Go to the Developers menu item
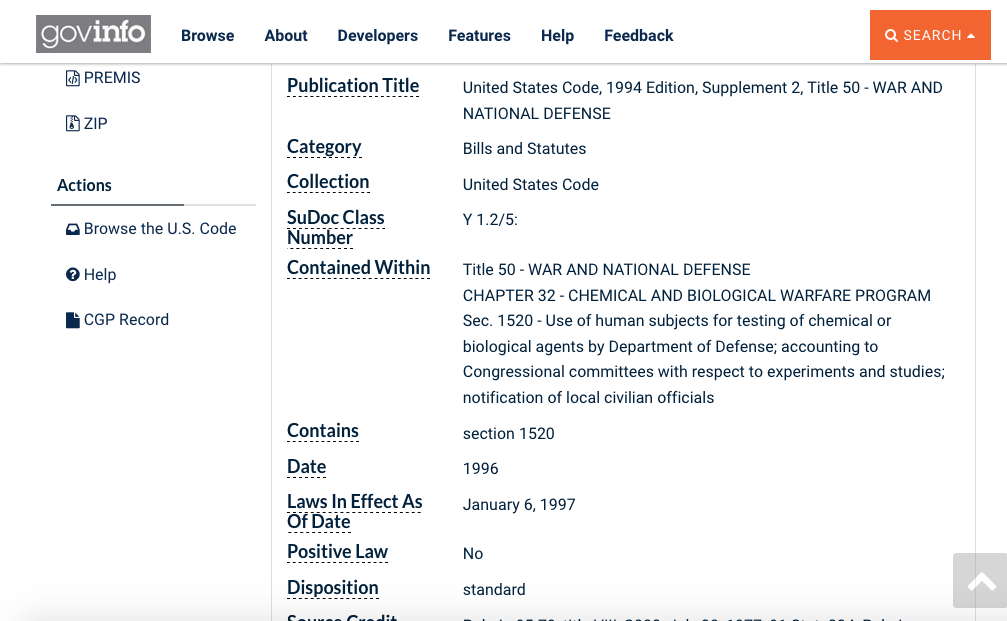 (x=377, y=36)
